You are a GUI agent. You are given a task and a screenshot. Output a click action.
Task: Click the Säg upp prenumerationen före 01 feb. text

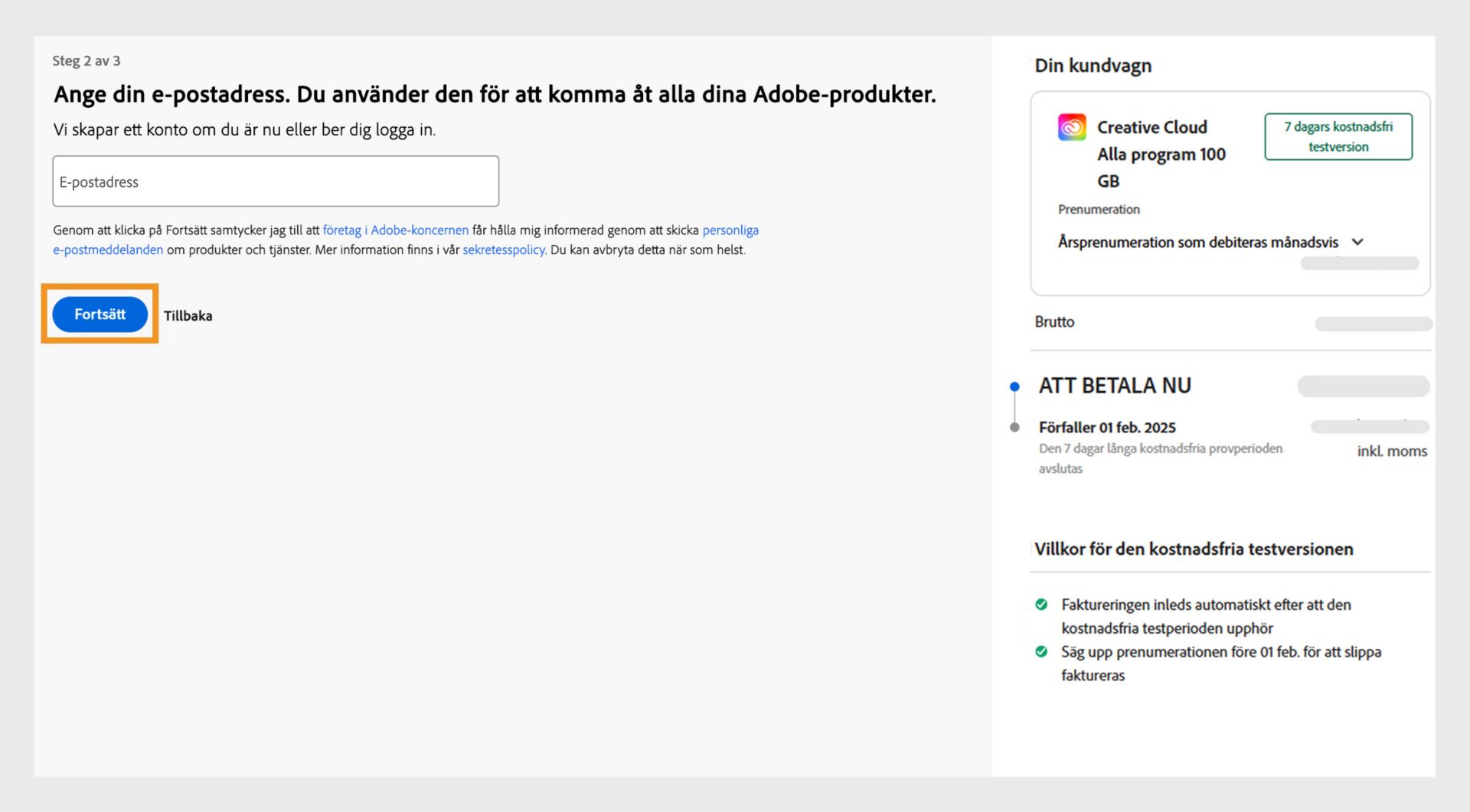pyautogui.click(x=1221, y=664)
